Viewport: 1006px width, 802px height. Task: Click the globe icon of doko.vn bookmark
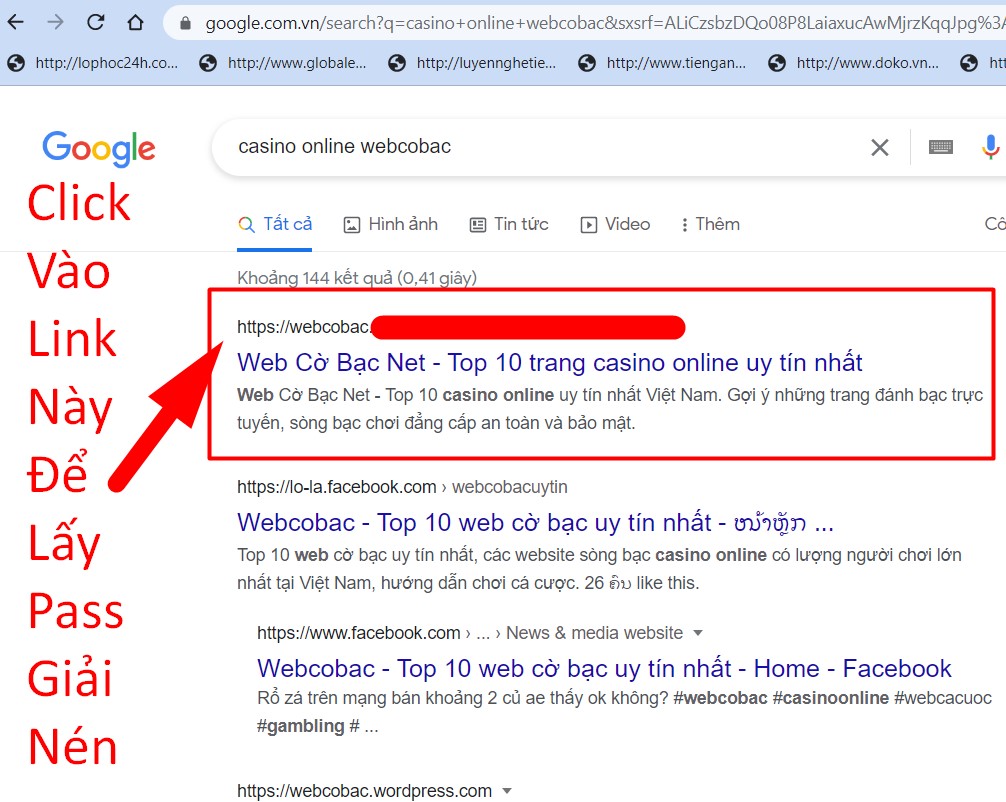coord(777,63)
